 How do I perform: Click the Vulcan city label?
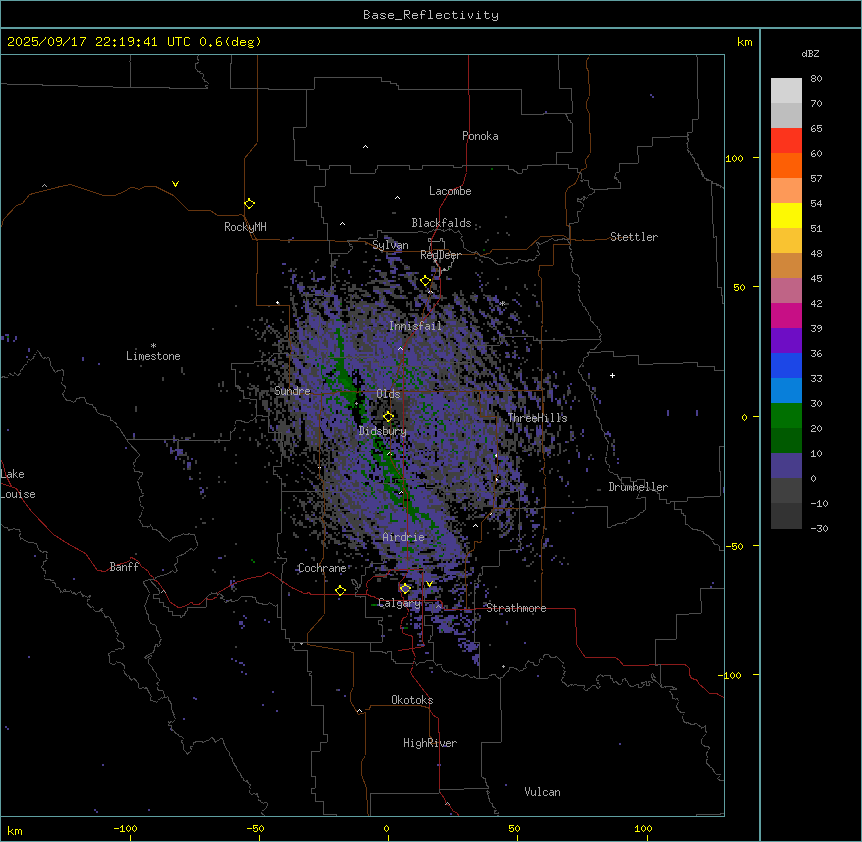click(x=542, y=792)
